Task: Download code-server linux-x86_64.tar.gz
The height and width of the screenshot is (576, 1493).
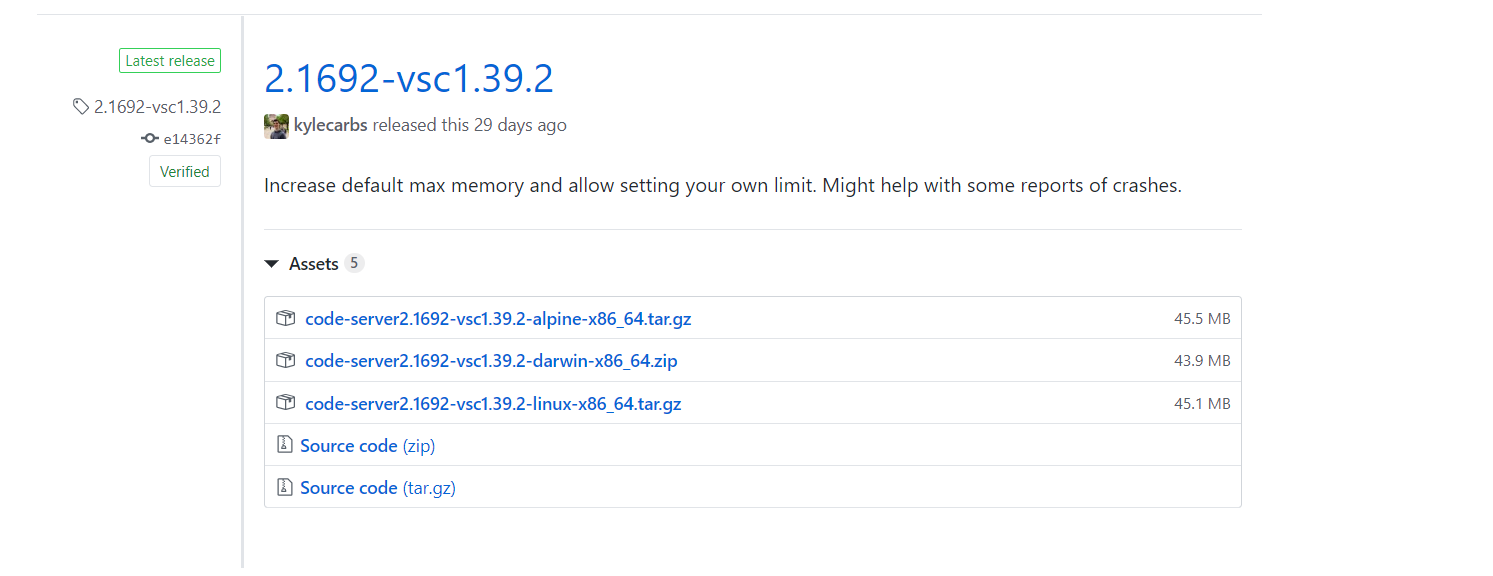Action: pos(493,404)
